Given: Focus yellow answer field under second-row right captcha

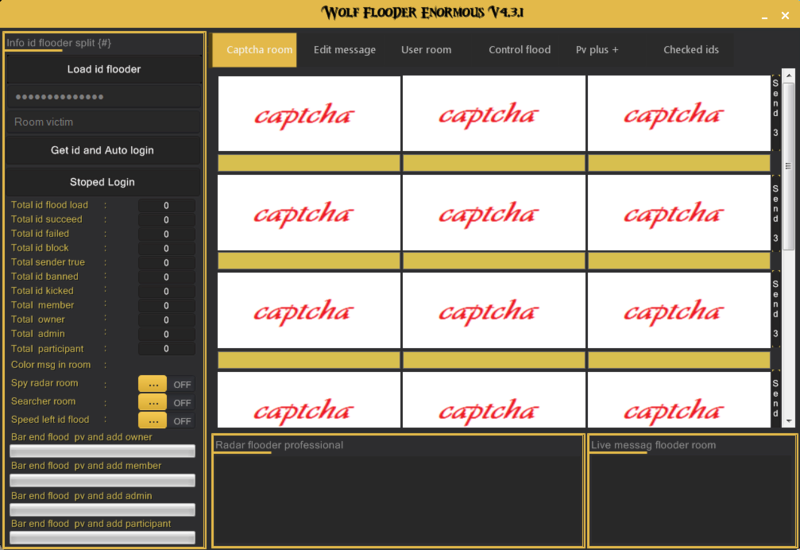Looking at the screenshot, I should (x=679, y=261).
